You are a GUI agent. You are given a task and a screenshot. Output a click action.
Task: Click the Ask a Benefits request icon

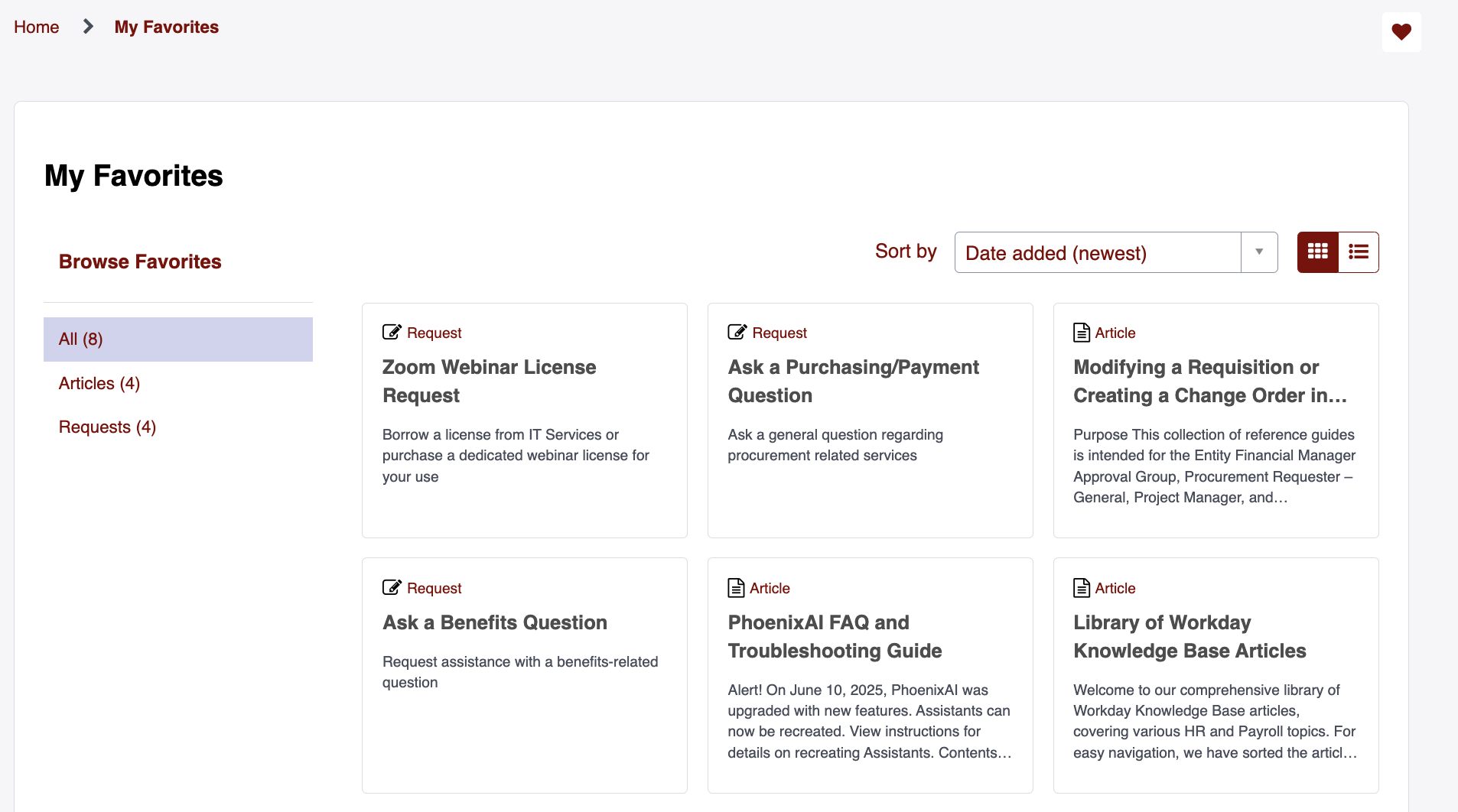pos(392,587)
